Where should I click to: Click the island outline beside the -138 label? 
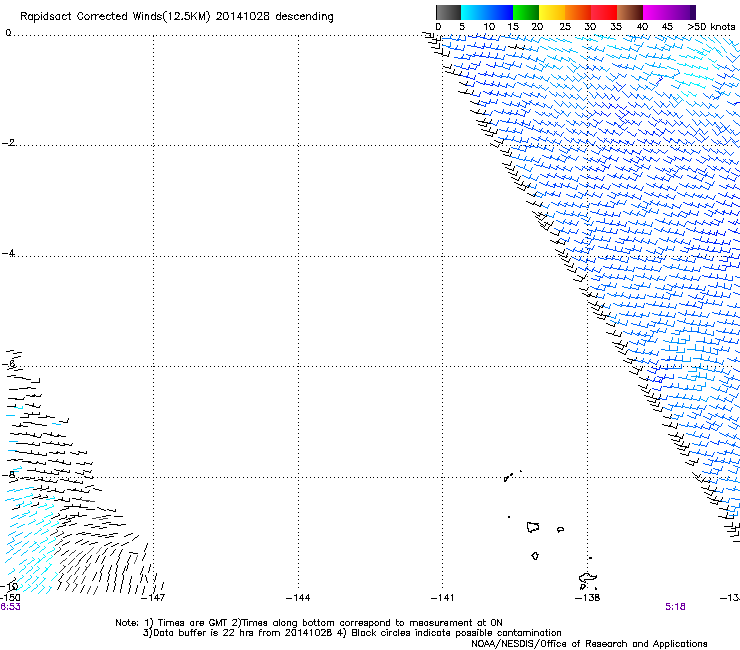pos(588,578)
